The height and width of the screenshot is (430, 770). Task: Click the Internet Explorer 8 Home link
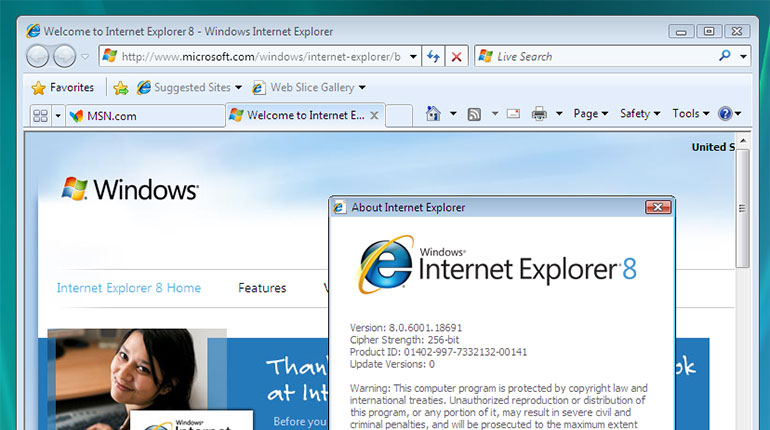coord(129,288)
